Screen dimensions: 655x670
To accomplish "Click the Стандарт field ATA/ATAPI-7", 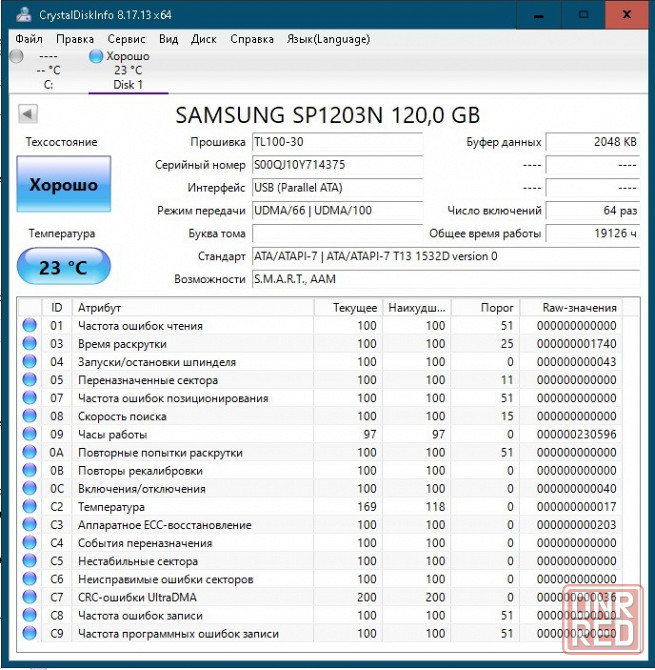I will tap(446, 256).
